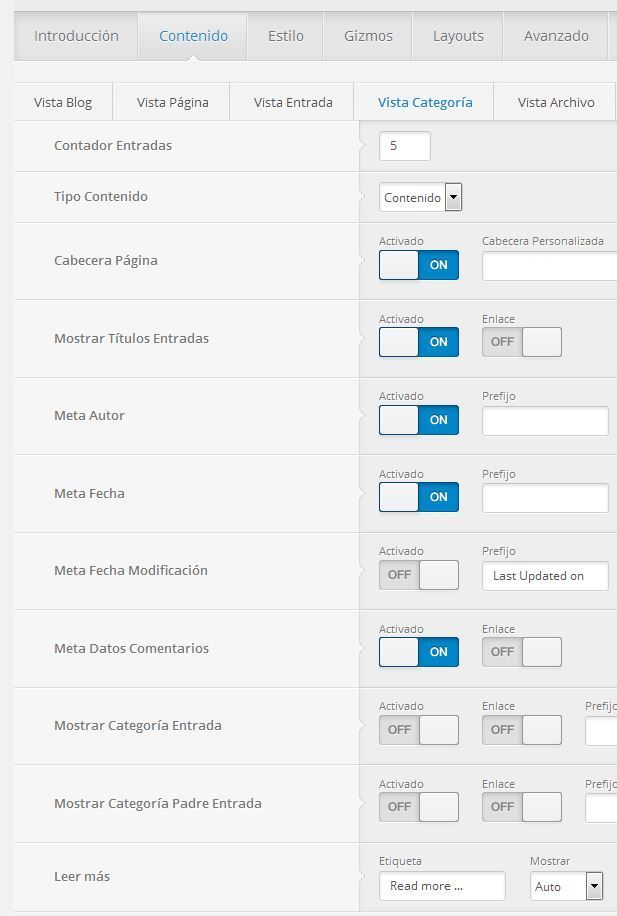Click the Contador Entradas number field
This screenshot has width=617, height=916.
coord(404,146)
